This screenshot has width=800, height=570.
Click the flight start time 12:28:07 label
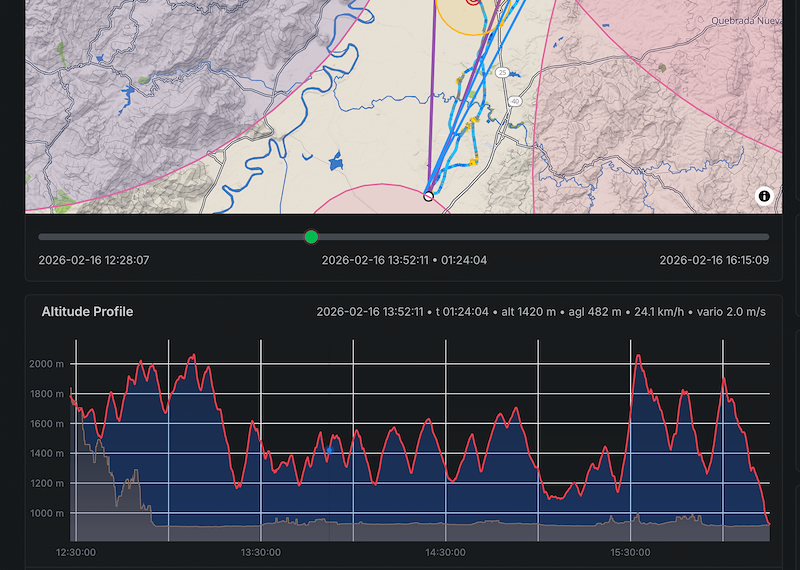tap(94, 260)
